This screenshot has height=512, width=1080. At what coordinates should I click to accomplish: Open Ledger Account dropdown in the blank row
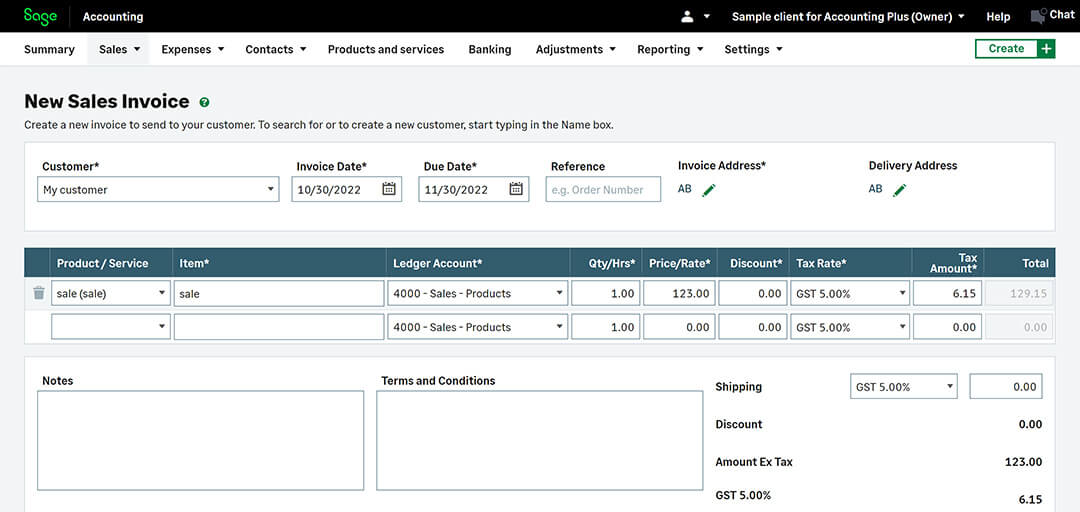pos(478,327)
